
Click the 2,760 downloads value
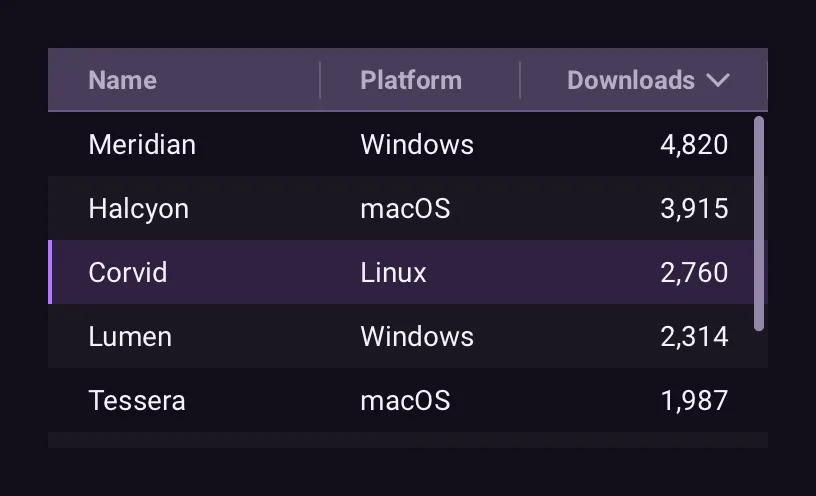coord(694,272)
